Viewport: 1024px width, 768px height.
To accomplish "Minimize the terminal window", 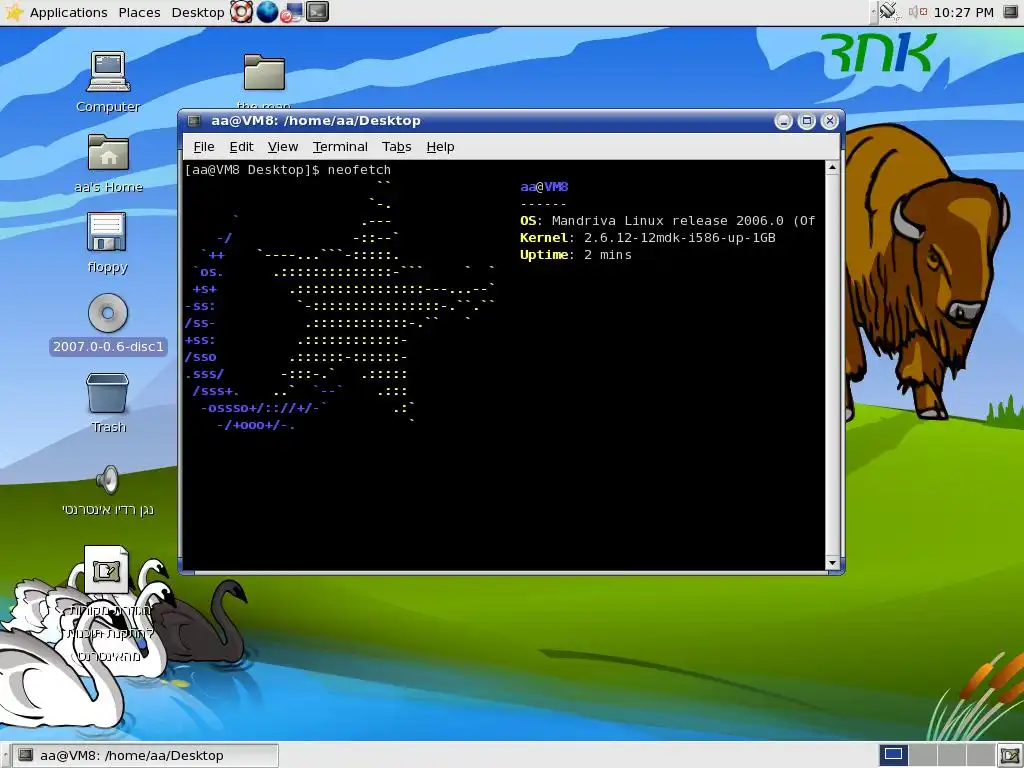I will 784,121.
